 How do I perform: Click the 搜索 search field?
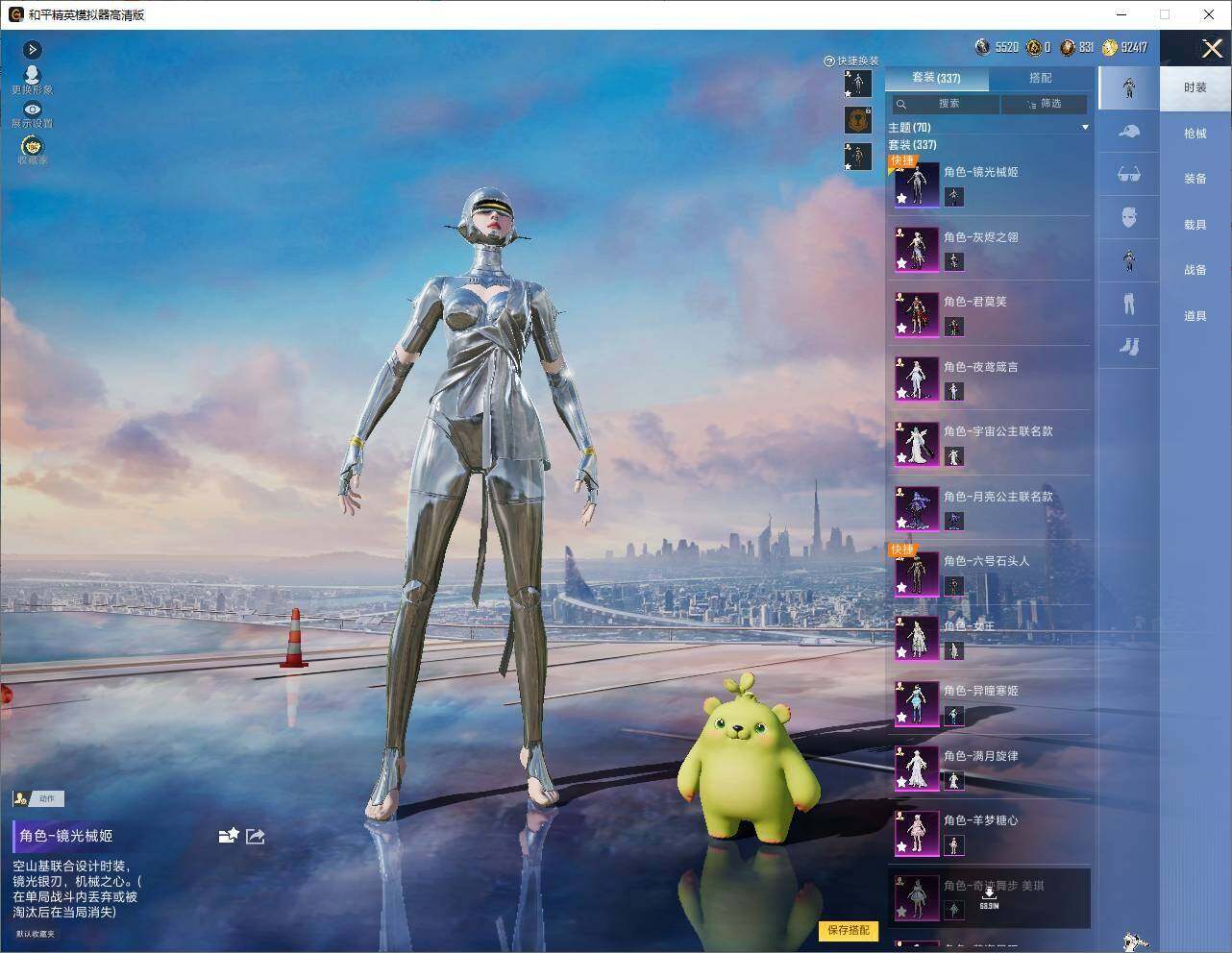click(945, 104)
